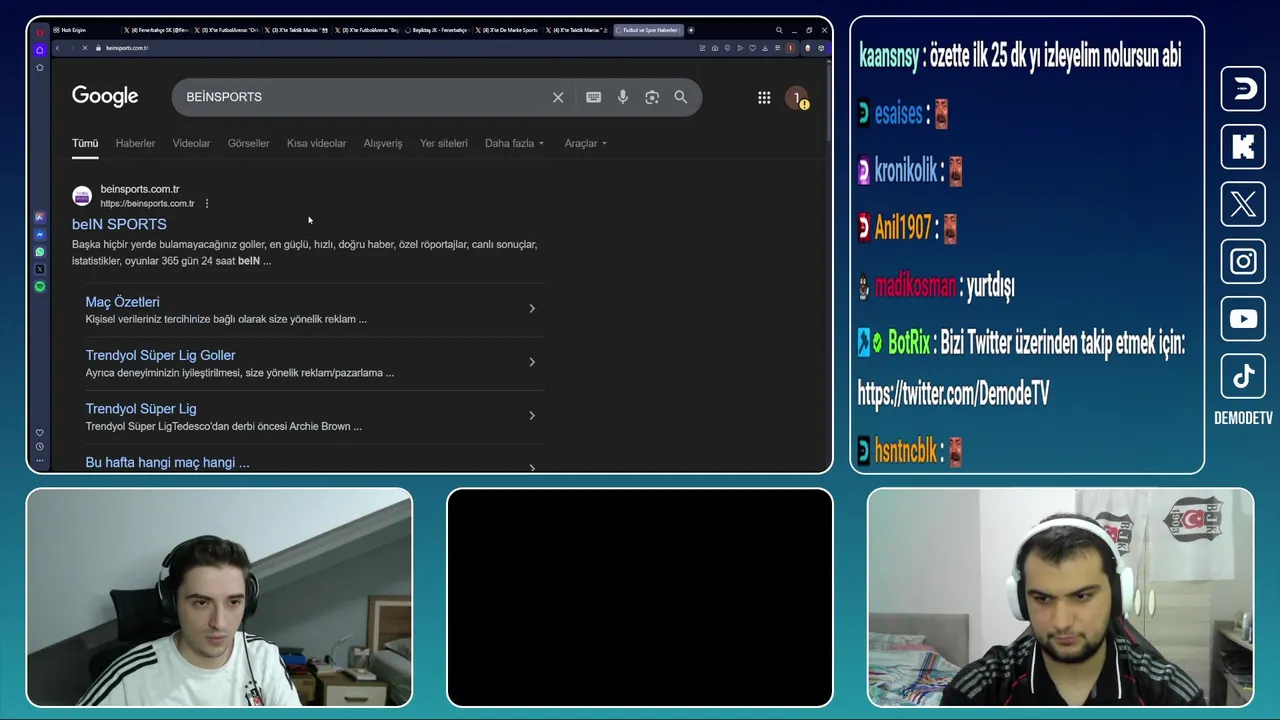Switch to the Alışveriş tab

tap(383, 143)
